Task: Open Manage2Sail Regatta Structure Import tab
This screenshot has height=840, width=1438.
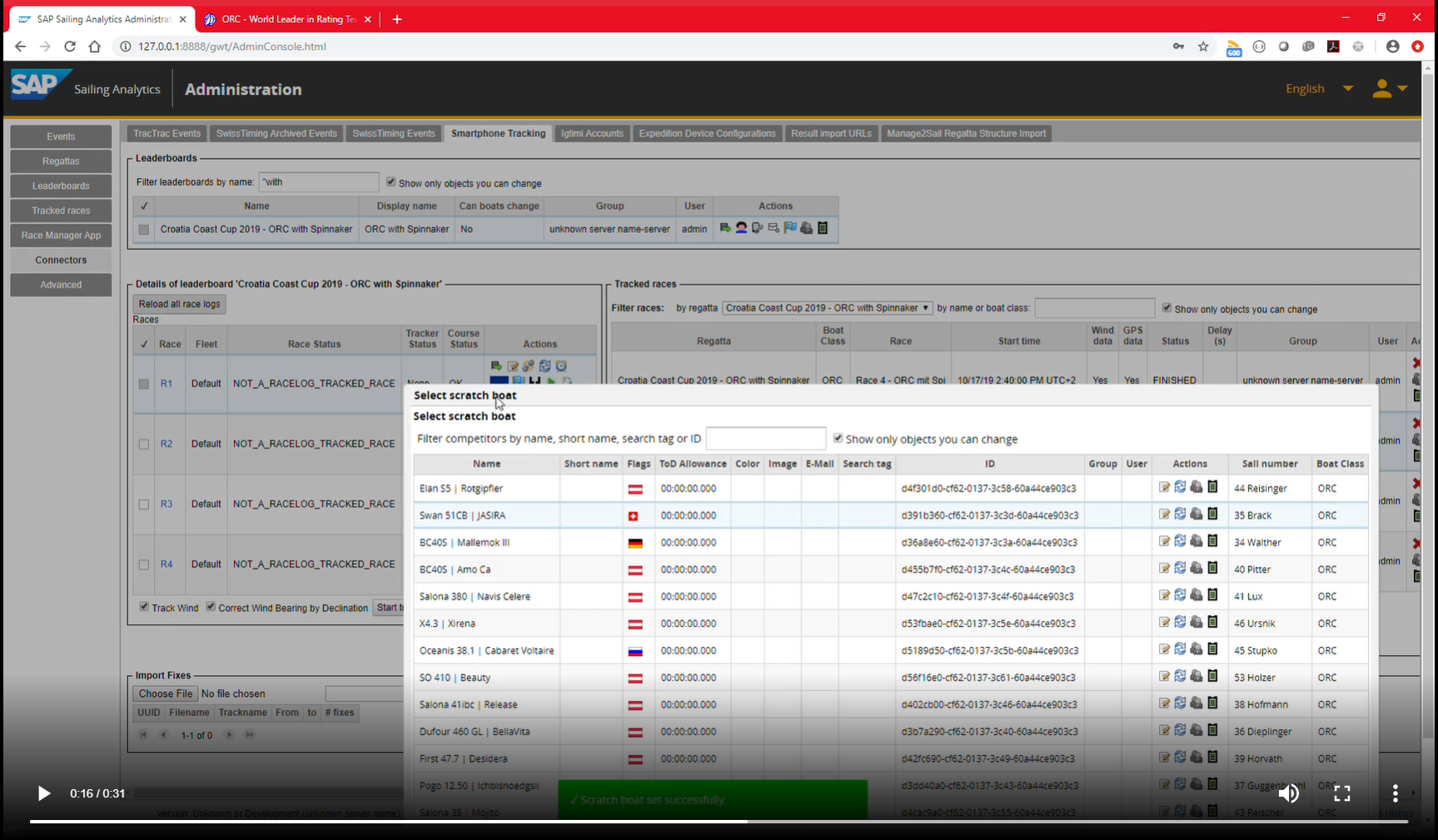Action: pos(966,133)
